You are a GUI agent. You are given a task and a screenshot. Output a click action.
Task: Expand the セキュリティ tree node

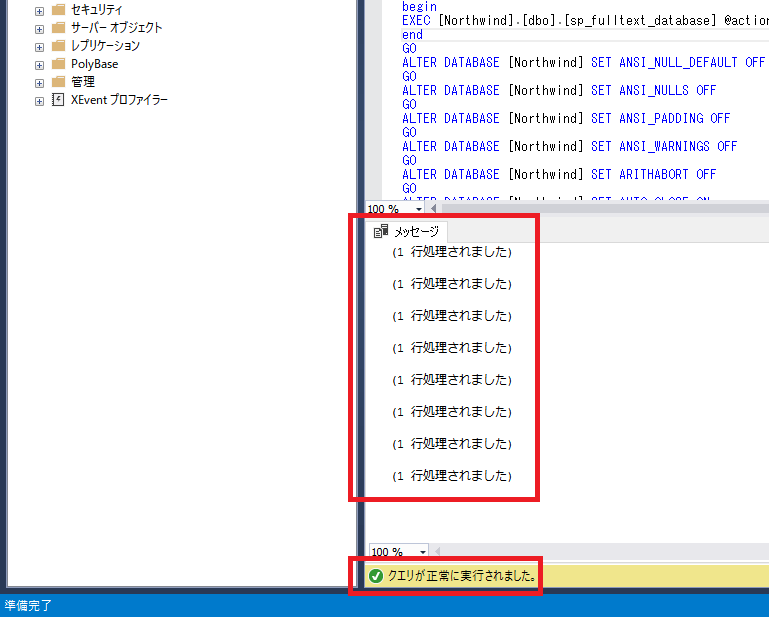pos(39,10)
